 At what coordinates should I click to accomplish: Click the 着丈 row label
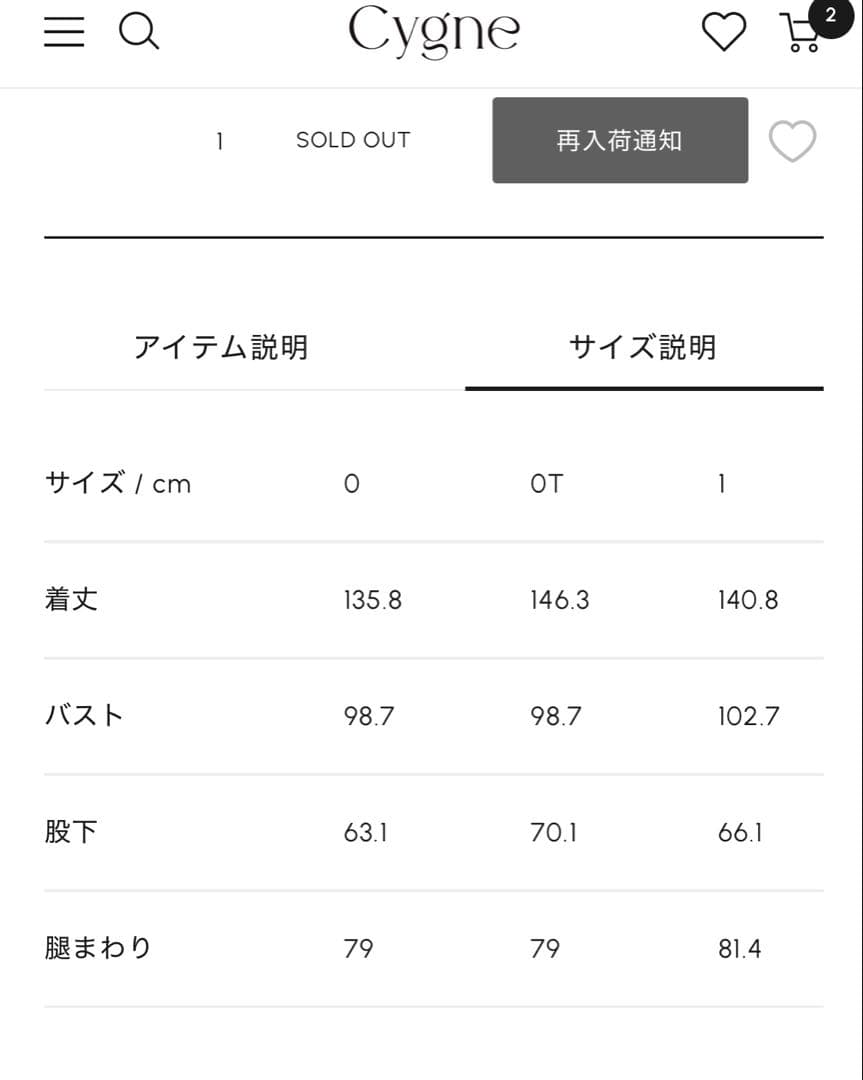(71, 600)
